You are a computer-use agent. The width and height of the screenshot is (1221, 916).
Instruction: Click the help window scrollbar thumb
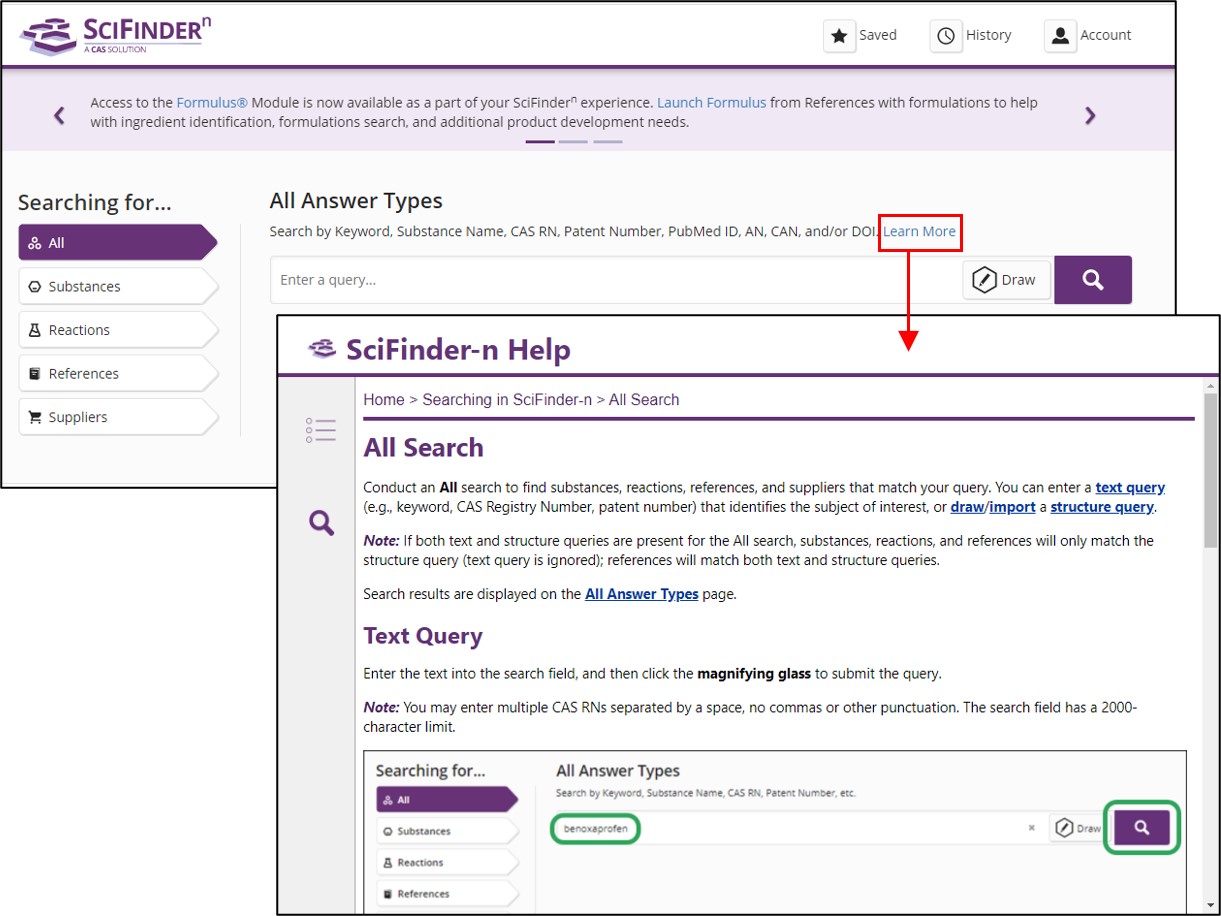tap(1210, 470)
